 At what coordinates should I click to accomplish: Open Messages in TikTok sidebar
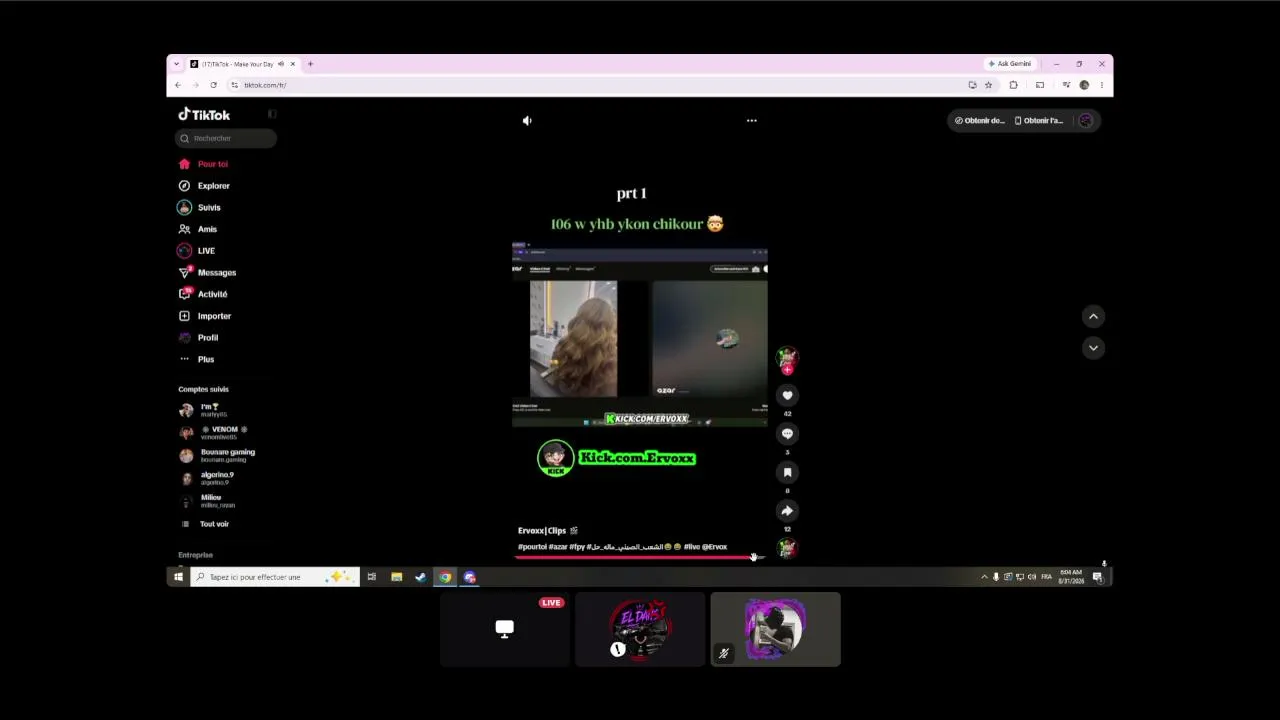[207, 272]
